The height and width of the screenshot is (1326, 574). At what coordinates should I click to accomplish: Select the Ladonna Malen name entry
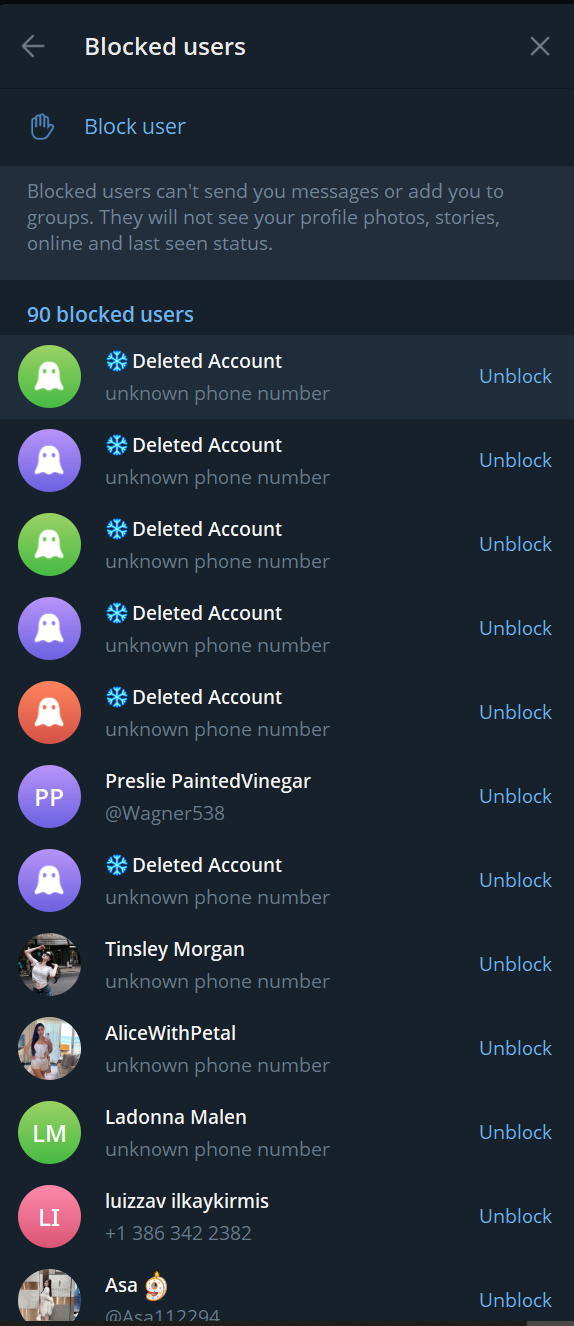click(x=176, y=1117)
